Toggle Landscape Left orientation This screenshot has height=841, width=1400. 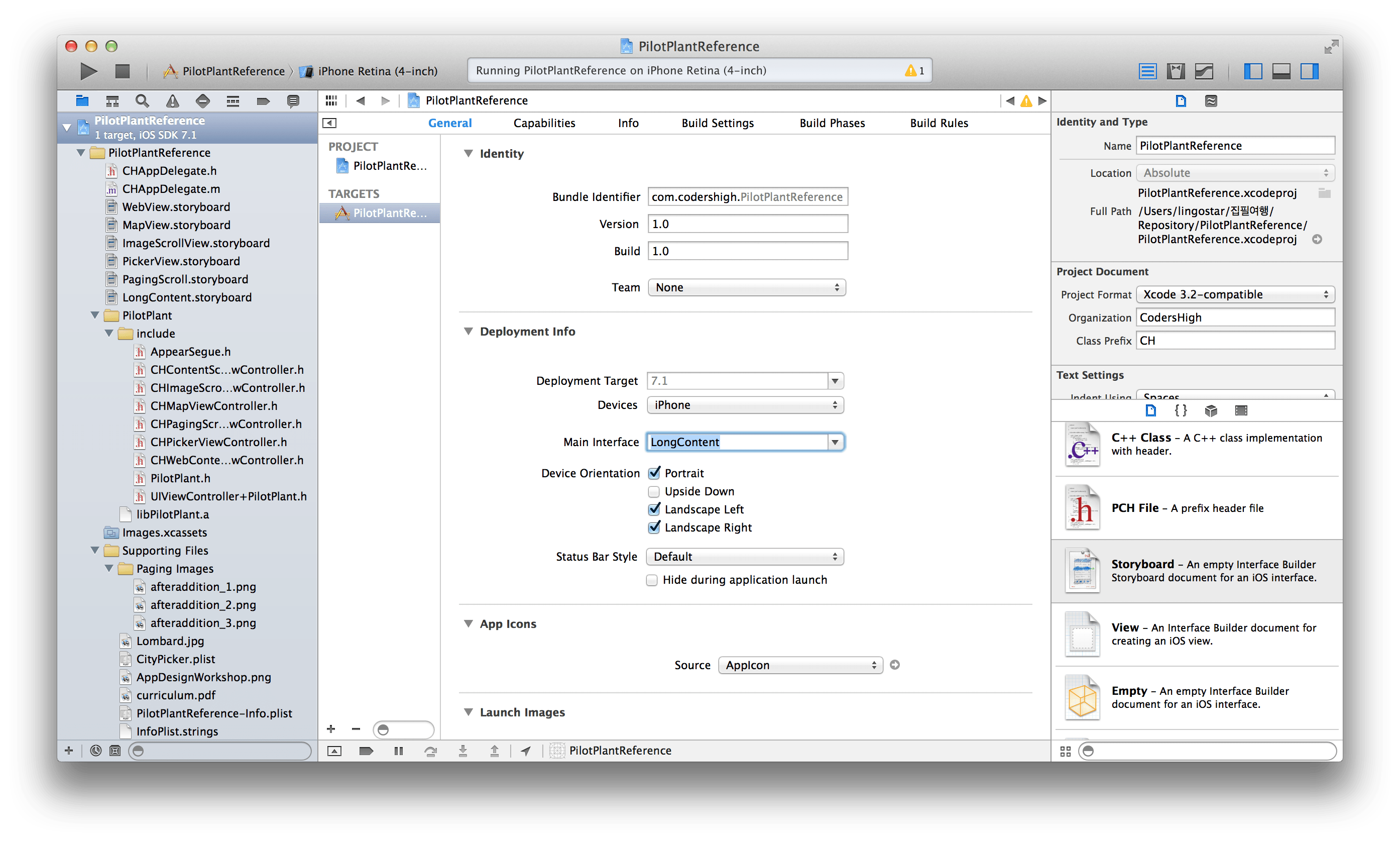coord(654,509)
